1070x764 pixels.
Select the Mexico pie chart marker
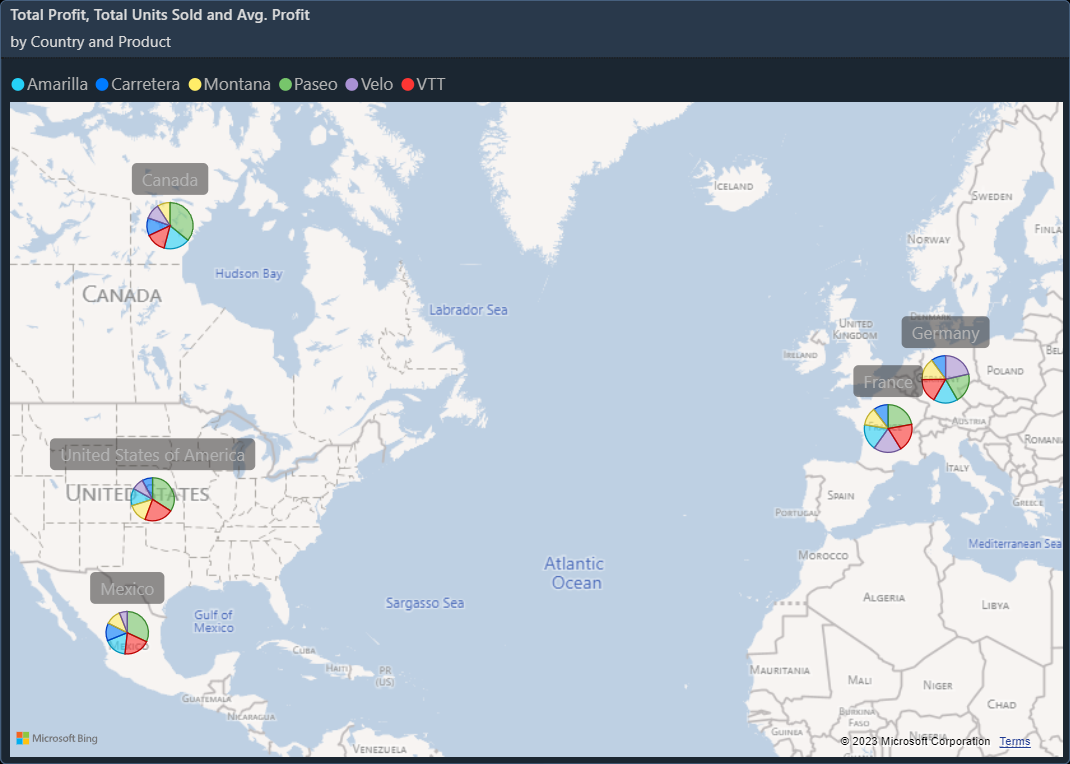127,632
